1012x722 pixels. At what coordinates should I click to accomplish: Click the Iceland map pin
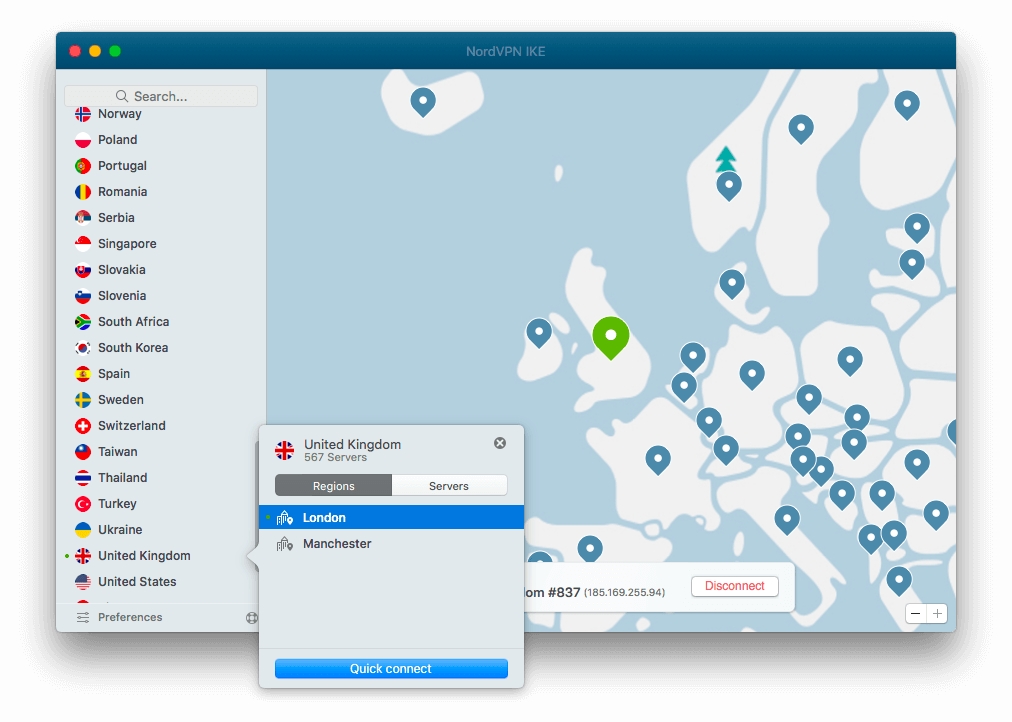point(423,102)
